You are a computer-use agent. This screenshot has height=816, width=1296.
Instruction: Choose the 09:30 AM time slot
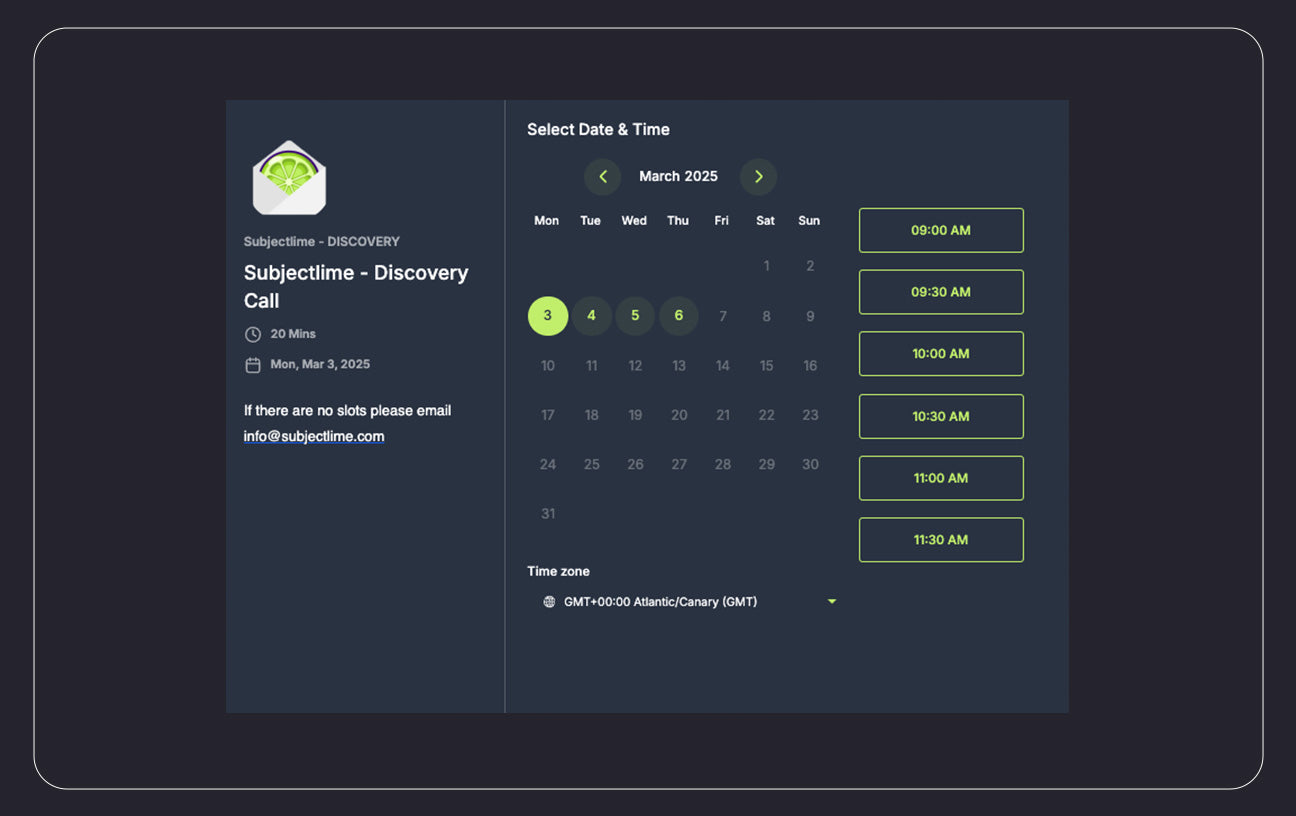[x=940, y=292]
